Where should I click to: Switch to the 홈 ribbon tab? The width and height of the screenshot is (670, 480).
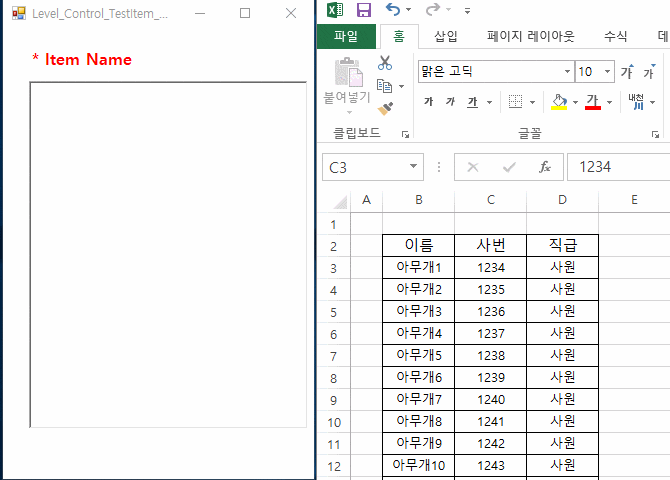point(399,36)
